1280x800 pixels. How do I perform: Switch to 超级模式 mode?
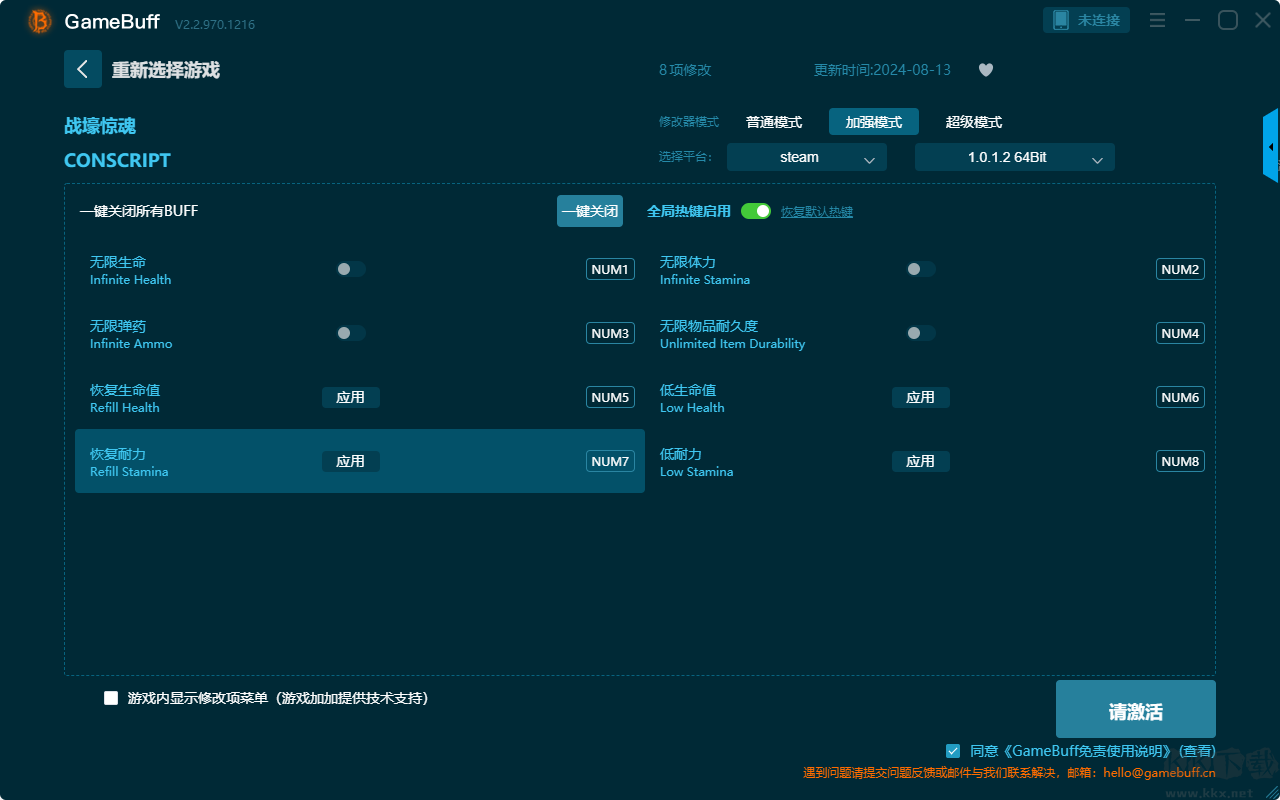click(x=973, y=122)
